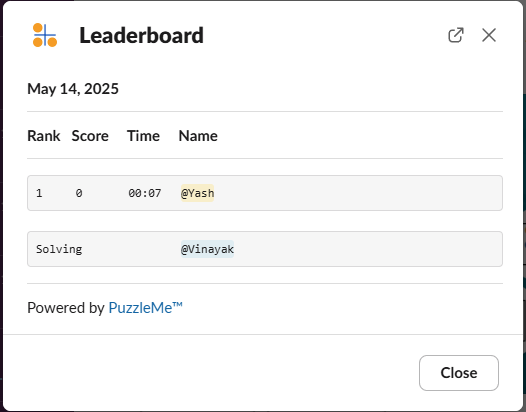
Task: Open the PuzzleMe™ link
Action: tap(146, 308)
